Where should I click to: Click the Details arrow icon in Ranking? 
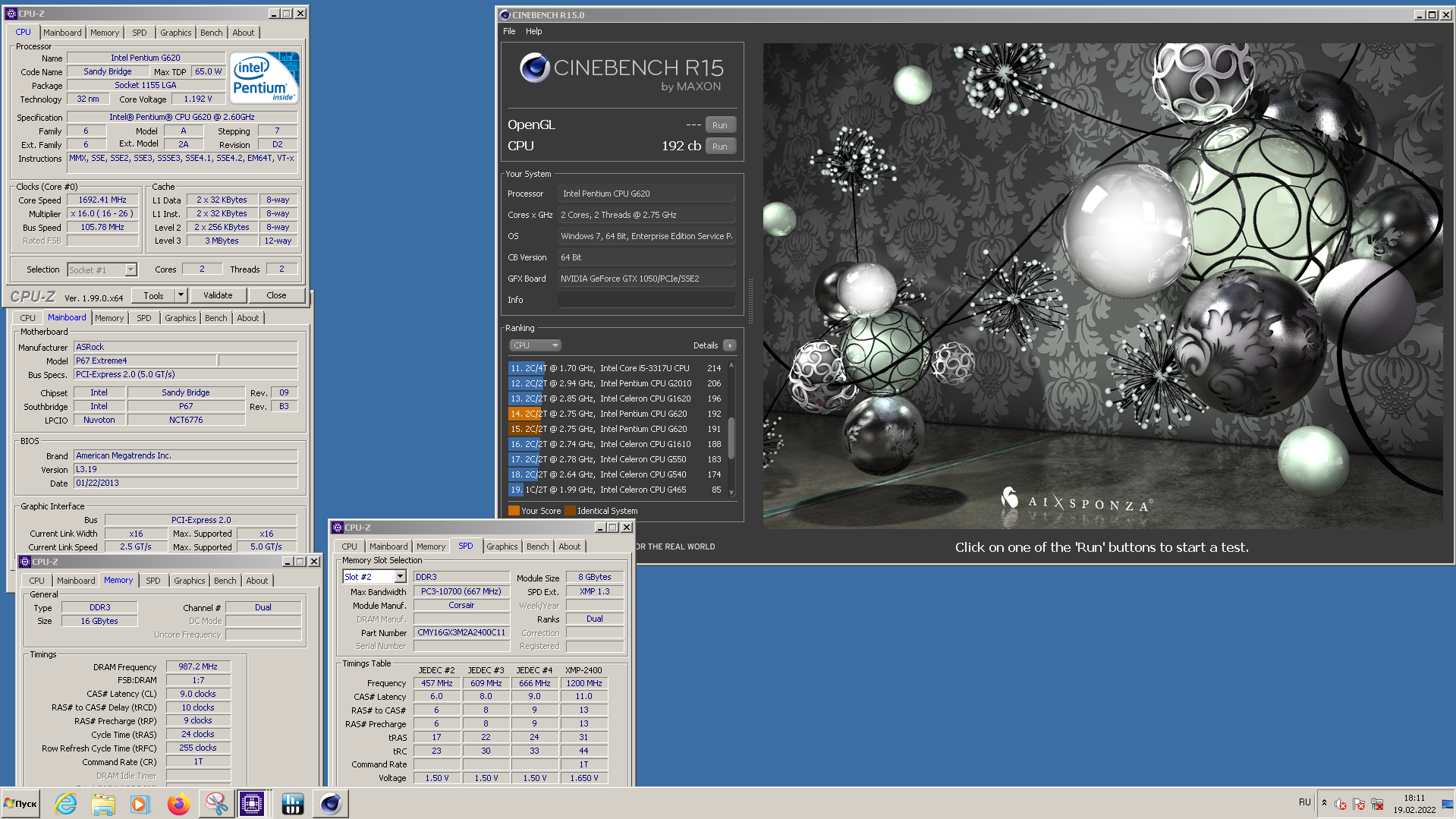tap(730, 345)
